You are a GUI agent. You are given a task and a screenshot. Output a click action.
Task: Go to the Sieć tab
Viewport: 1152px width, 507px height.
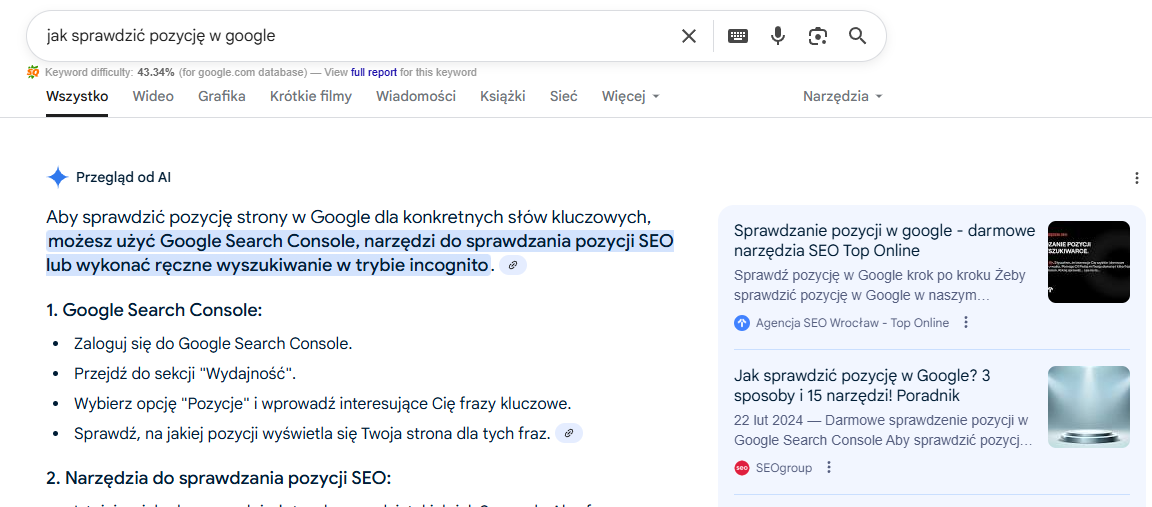tap(564, 96)
